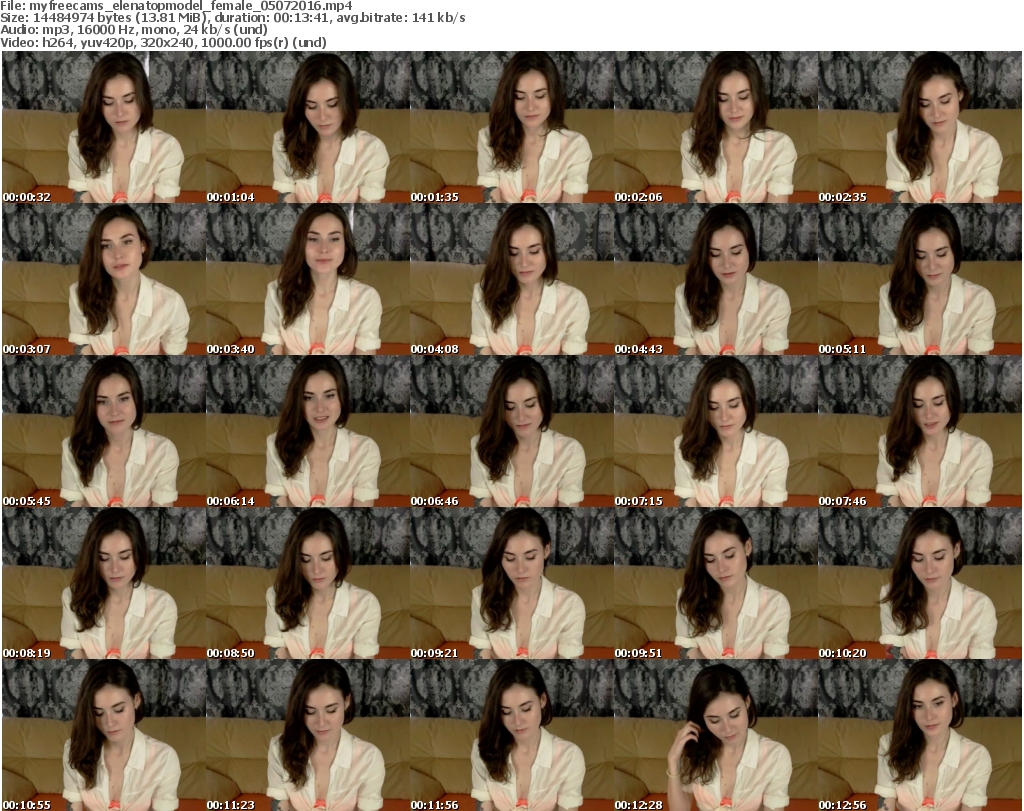
Task: Select the thumbnail timestamped 00:01:04
Action: pyautogui.click(x=308, y=127)
